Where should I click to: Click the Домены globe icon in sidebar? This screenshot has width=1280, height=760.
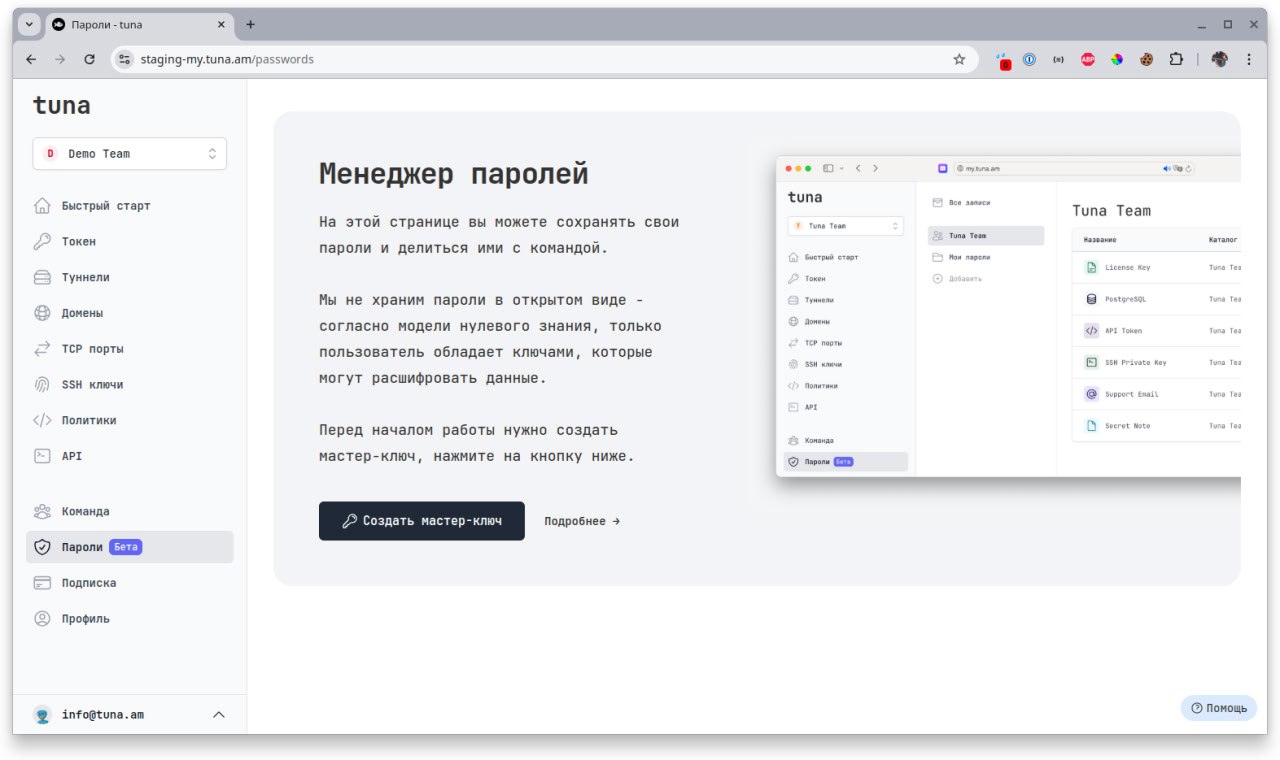click(42, 313)
